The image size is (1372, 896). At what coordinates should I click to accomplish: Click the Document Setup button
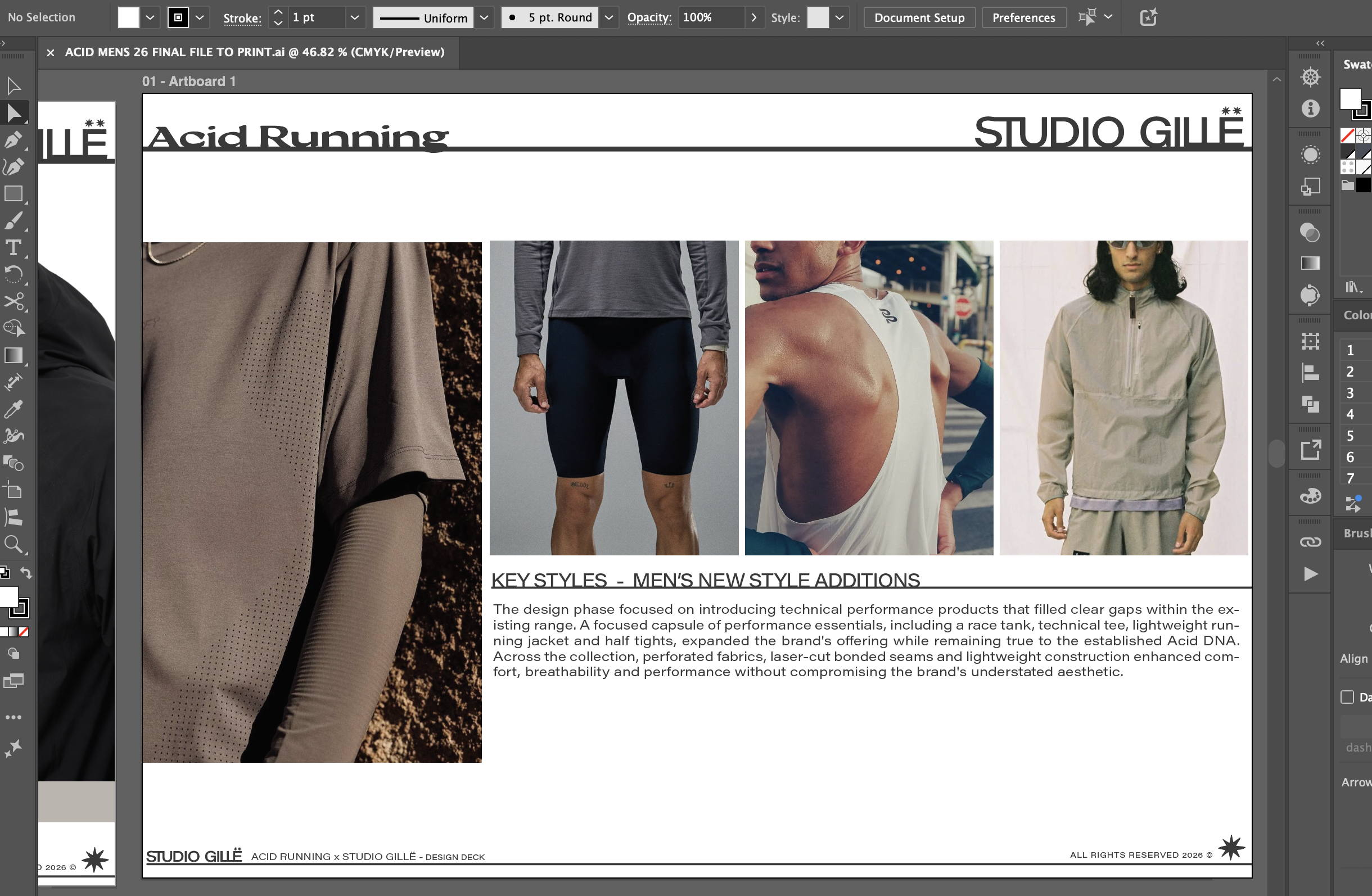(x=919, y=17)
